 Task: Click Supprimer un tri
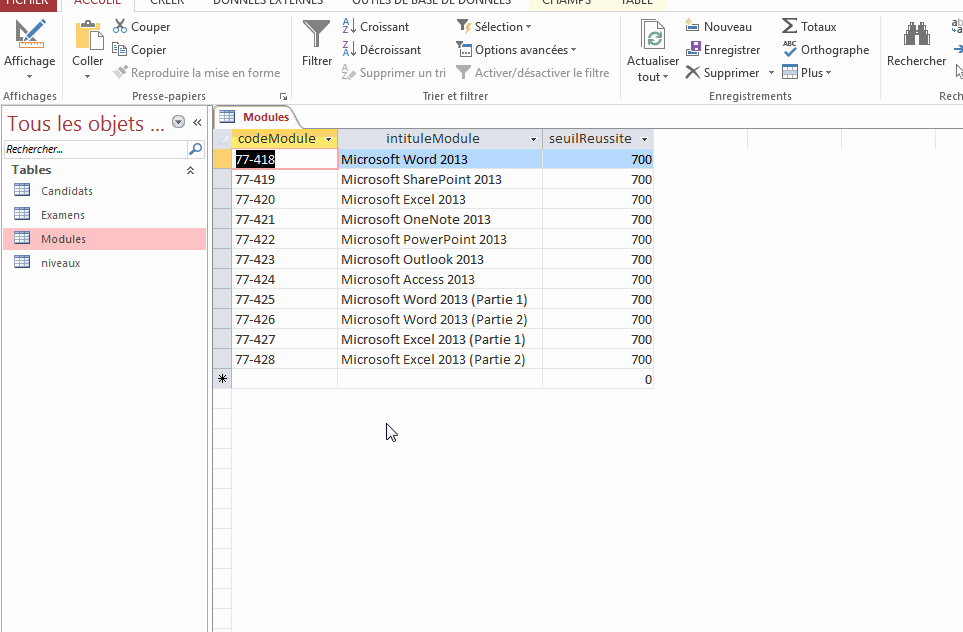click(x=394, y=72)
